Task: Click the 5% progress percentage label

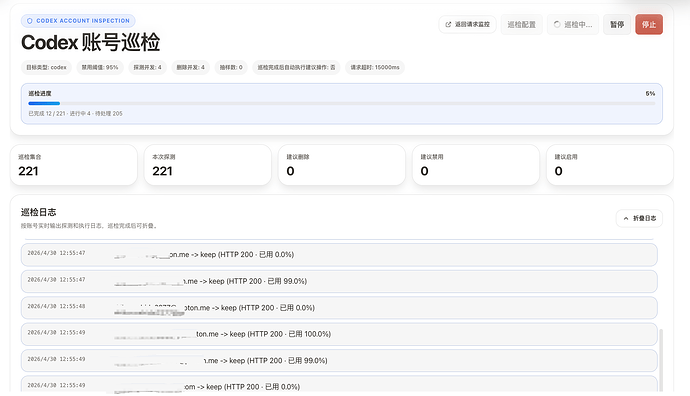Action: point(650,93)
